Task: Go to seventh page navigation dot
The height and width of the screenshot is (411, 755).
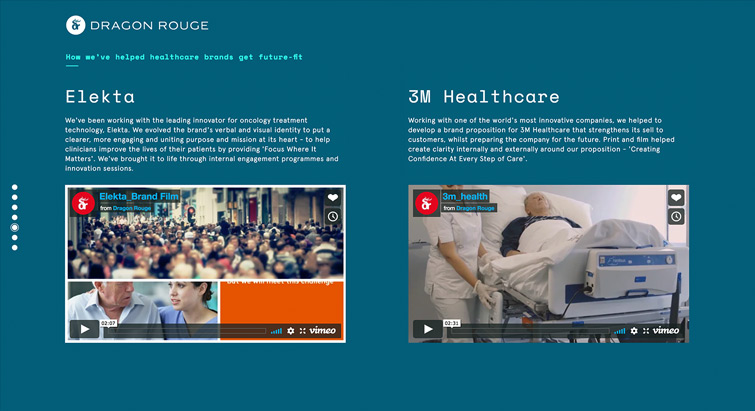Action: [14, 247]
